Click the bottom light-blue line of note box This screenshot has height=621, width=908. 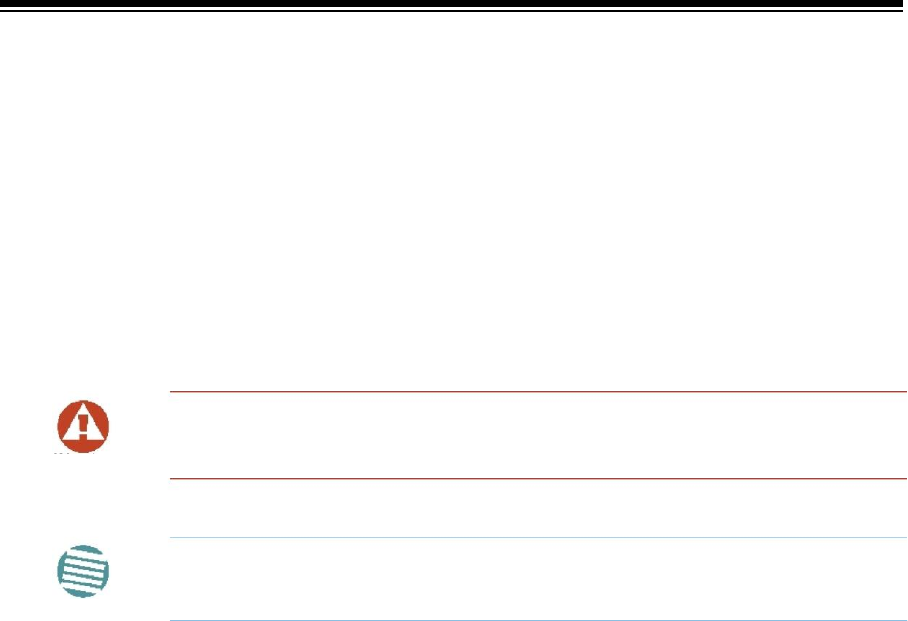pos(538,620)
